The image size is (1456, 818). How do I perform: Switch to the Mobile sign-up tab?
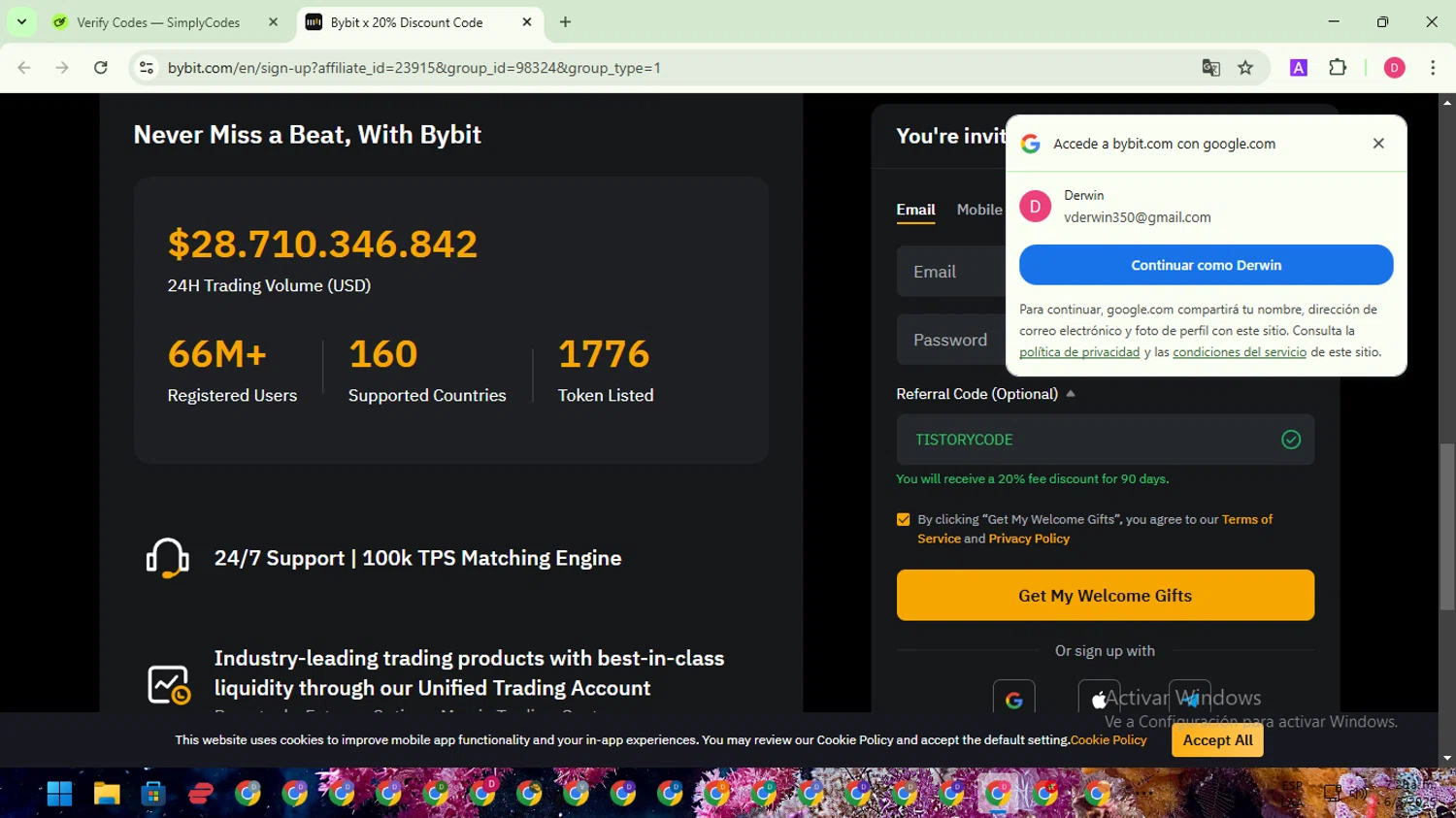point(979,210)
